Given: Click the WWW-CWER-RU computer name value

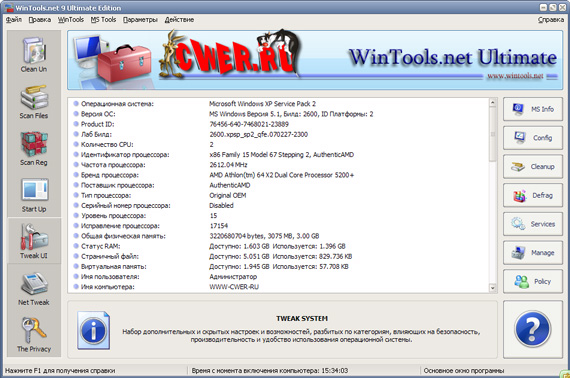Looking at the screenshot, I should (234, 287).
